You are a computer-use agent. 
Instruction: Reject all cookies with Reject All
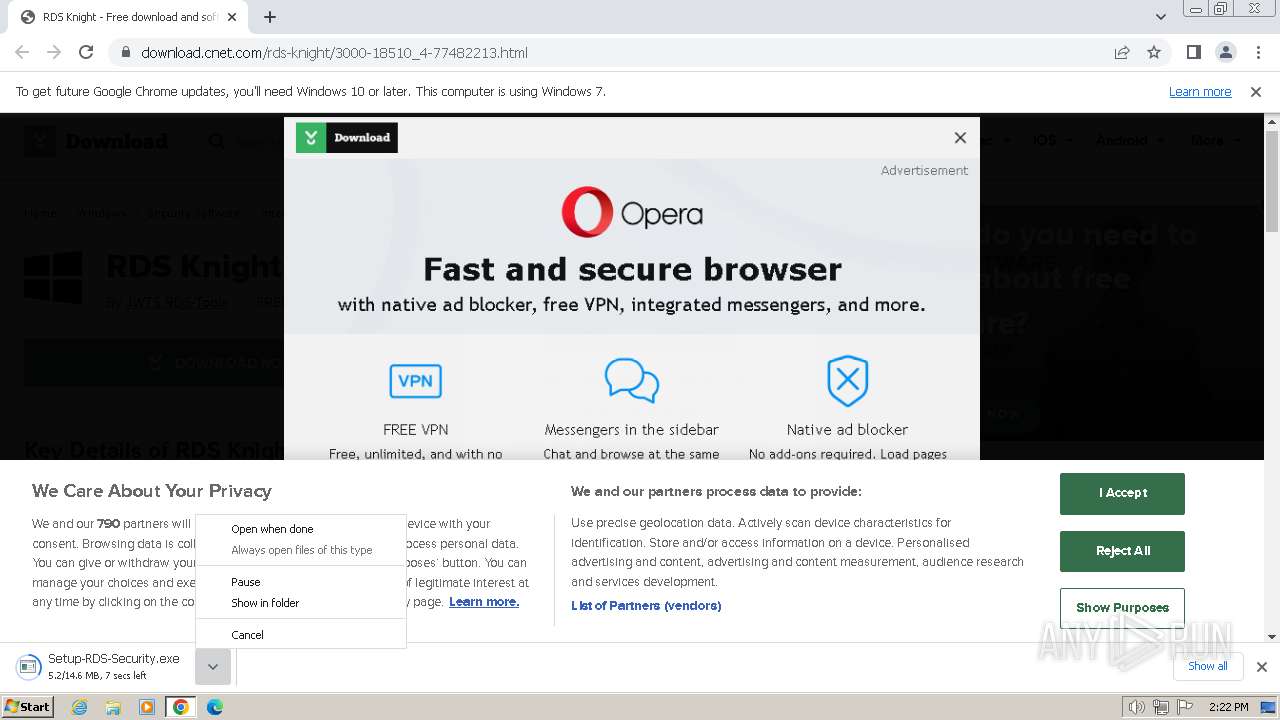(1122, 551)
